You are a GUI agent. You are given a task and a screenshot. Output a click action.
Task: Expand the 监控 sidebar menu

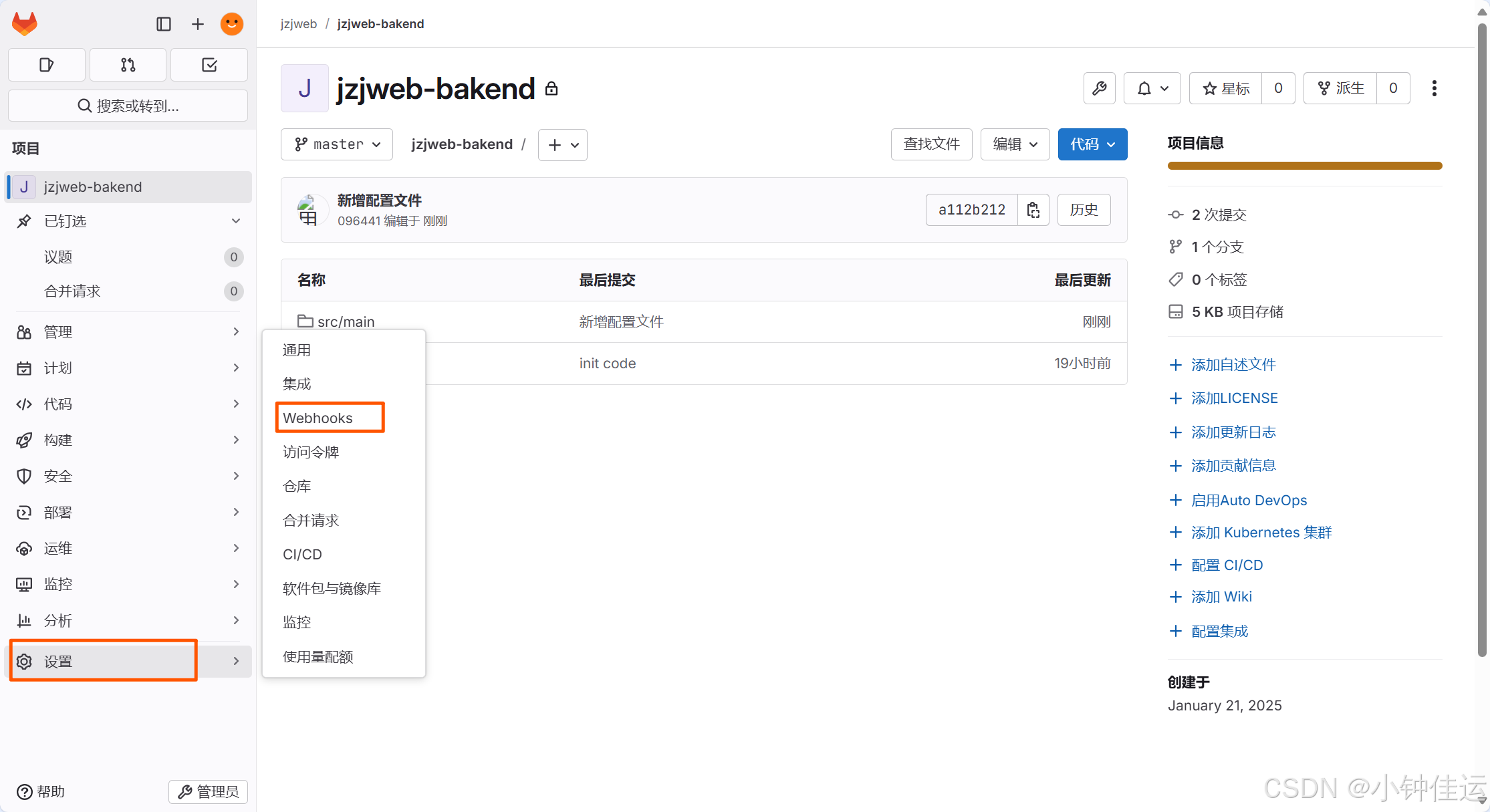tap(129, 584)
